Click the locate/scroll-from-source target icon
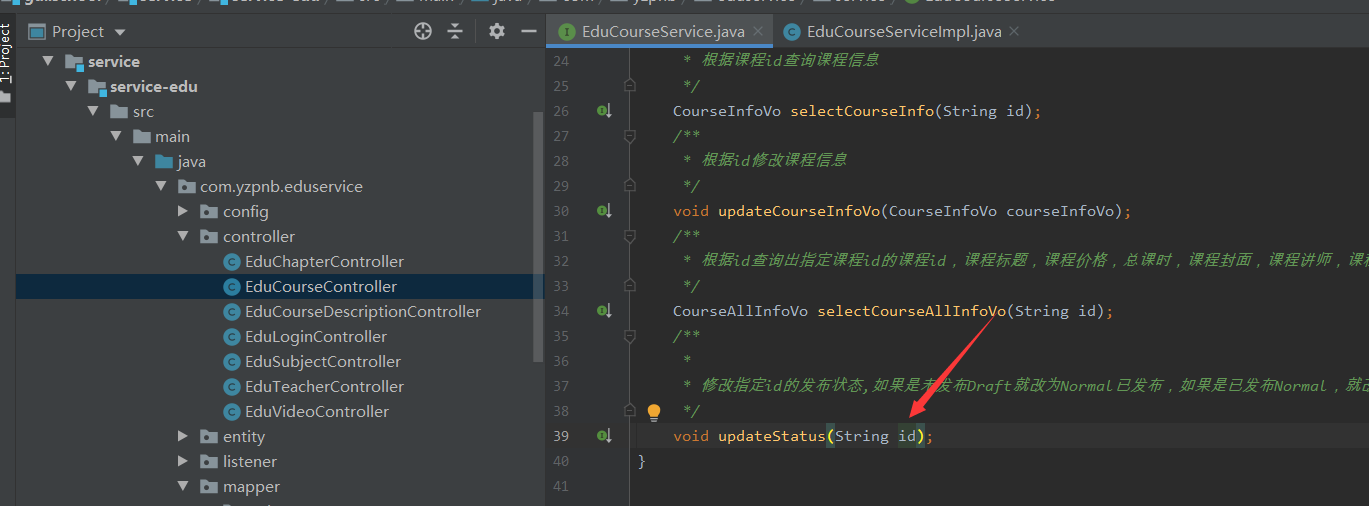 [423, 32]
